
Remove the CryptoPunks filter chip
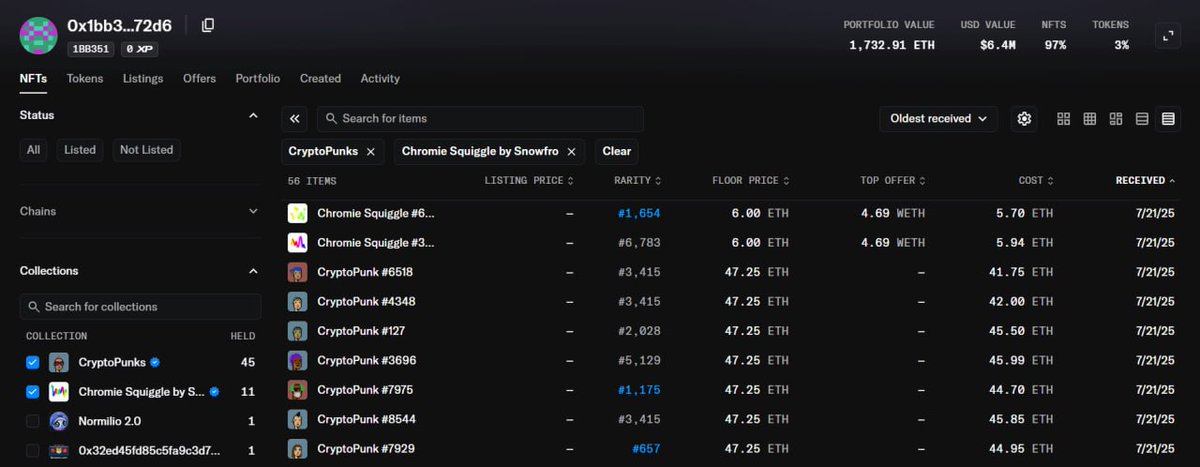[370, 151]
